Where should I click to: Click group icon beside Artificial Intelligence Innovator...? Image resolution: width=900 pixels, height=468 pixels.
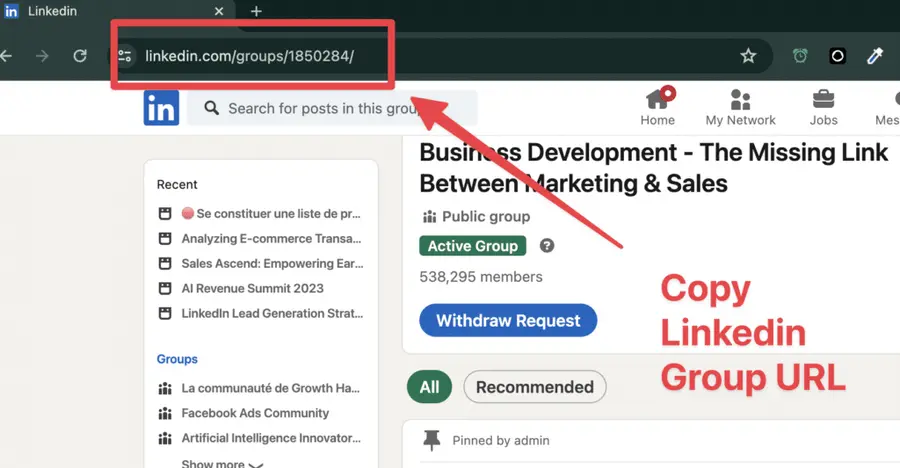point(165,439)
